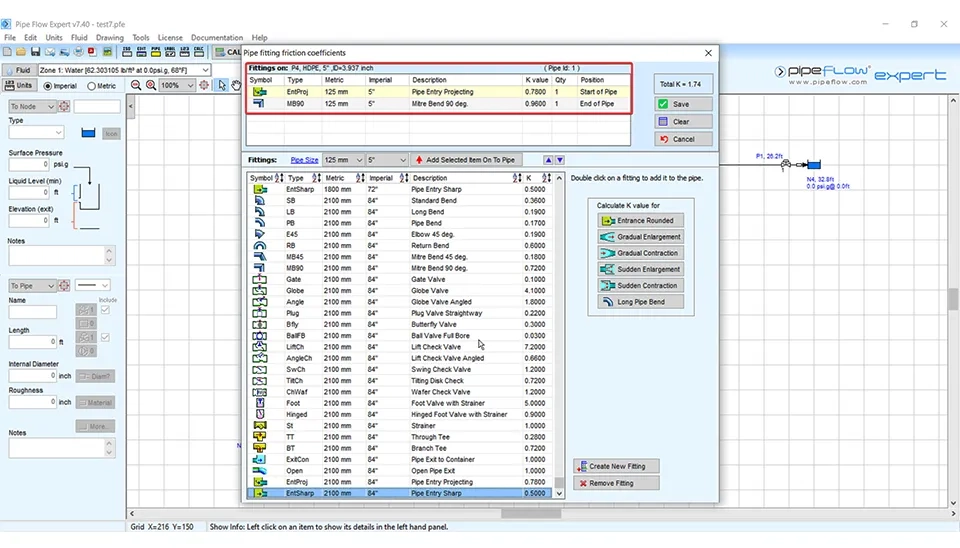The height and width of the screenshot is (548, 960).
Task: Click the Save file floppy disk icon
Action: 36,51
